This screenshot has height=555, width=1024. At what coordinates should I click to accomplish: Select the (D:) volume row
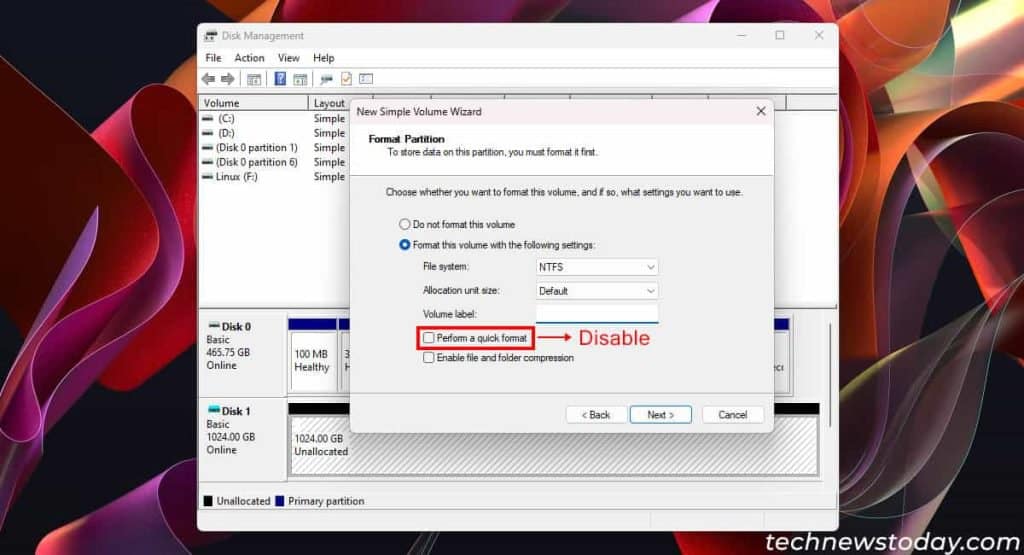[x=274, y=133]
